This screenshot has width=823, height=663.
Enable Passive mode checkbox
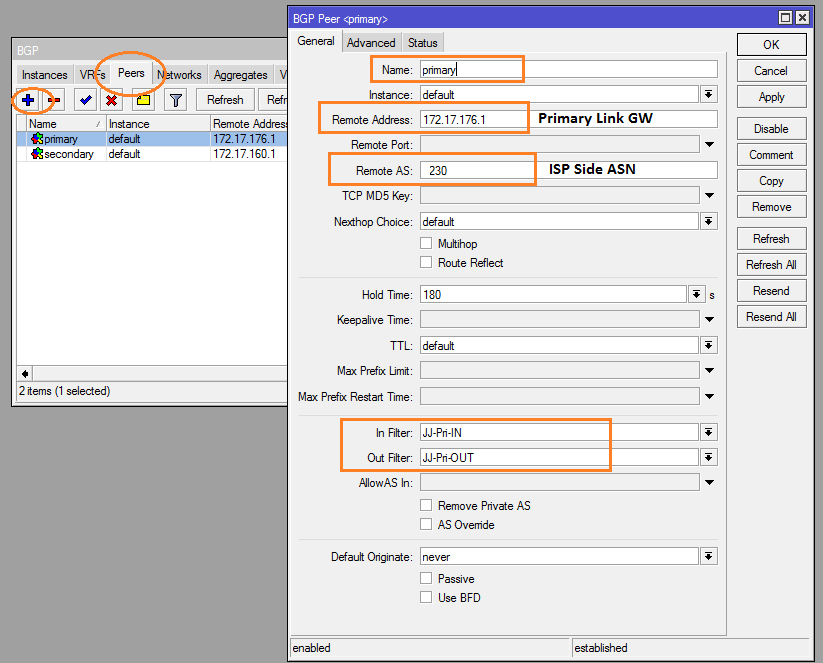[426, 578]
